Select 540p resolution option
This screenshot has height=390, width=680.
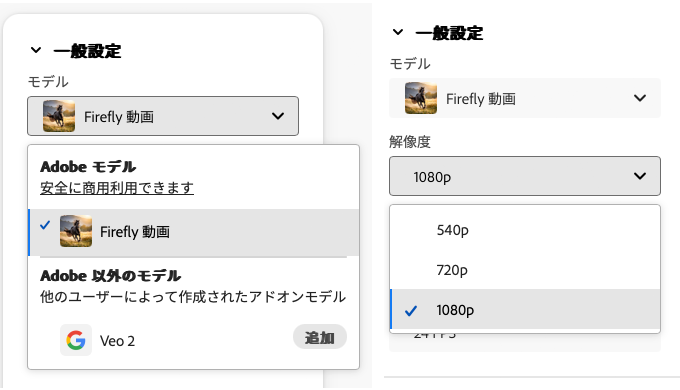click(x=525, y=230)
